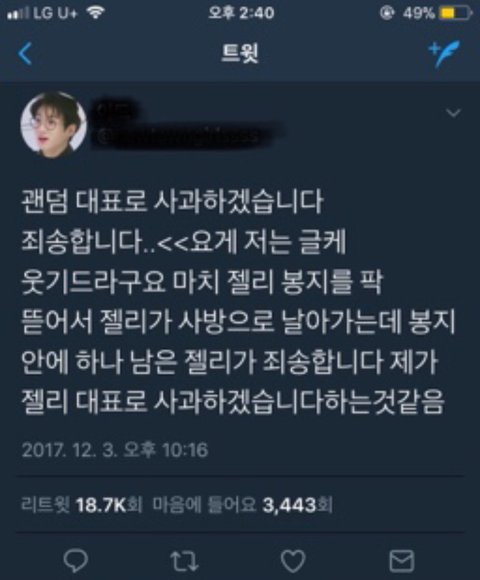
Task: Tap the tweet body text
Action: point(238,302)
